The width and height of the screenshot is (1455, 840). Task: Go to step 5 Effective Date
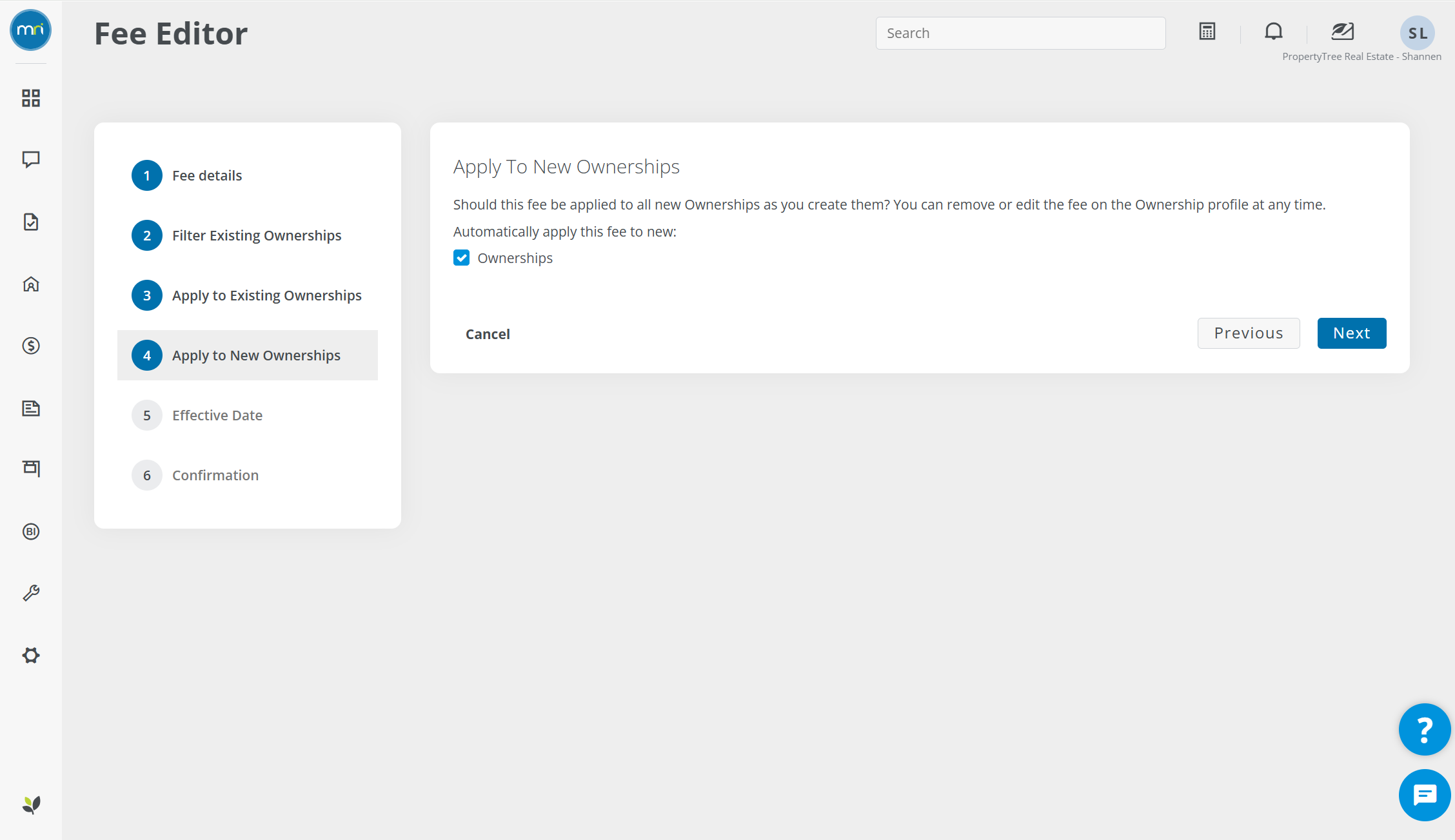click(x=248, y=415)
